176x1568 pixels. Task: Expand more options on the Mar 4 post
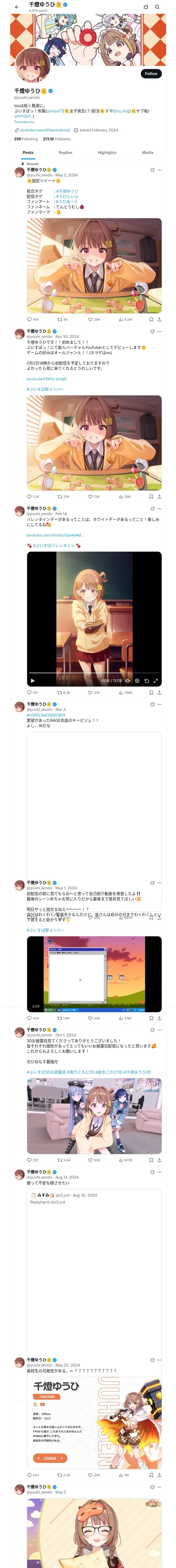(160, 704)
